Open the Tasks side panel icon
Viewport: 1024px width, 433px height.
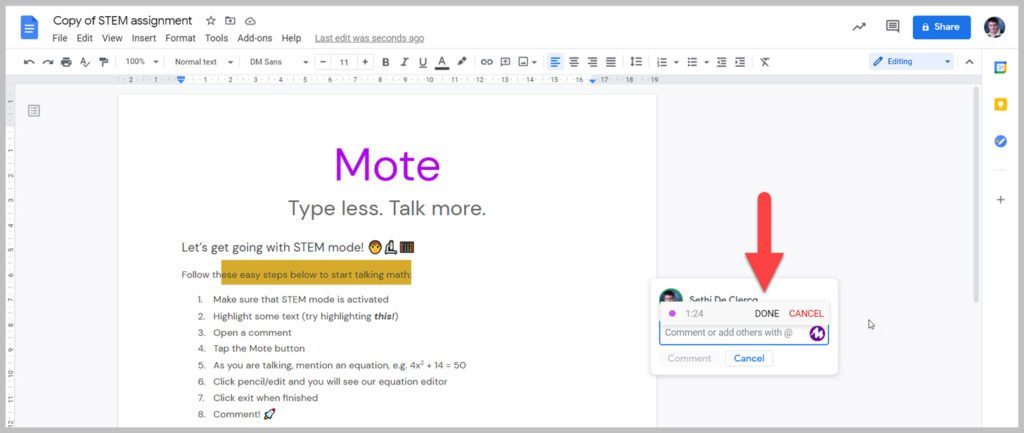[1000, 141]
